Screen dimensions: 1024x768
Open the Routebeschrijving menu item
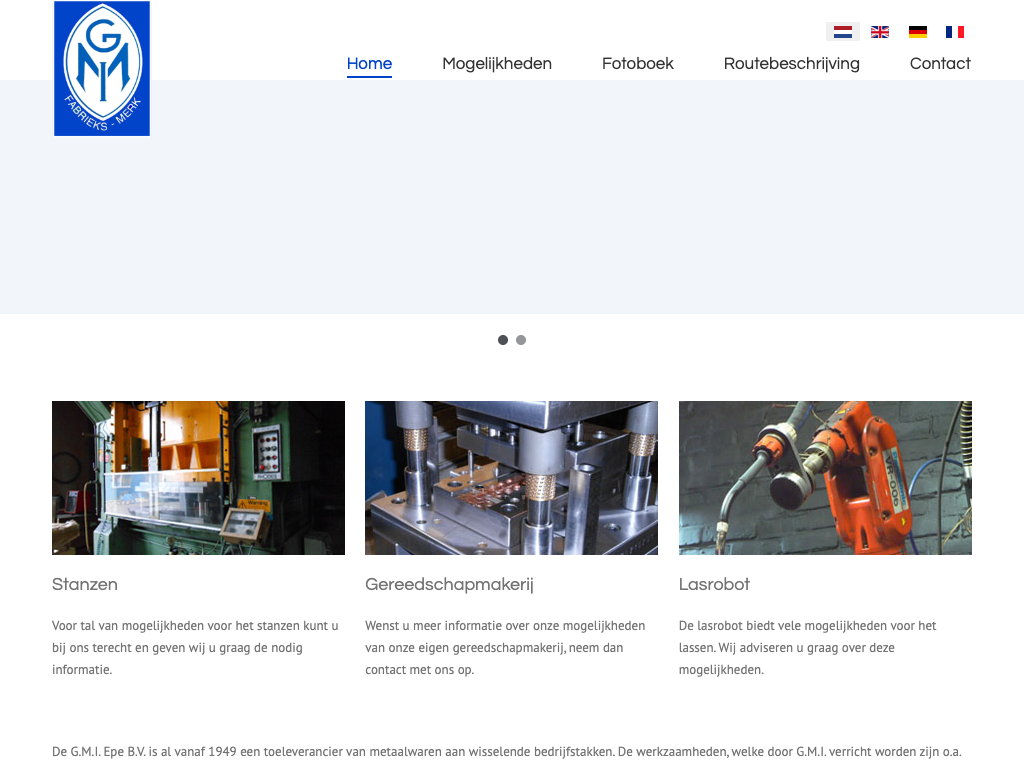(x=792, y=63)
